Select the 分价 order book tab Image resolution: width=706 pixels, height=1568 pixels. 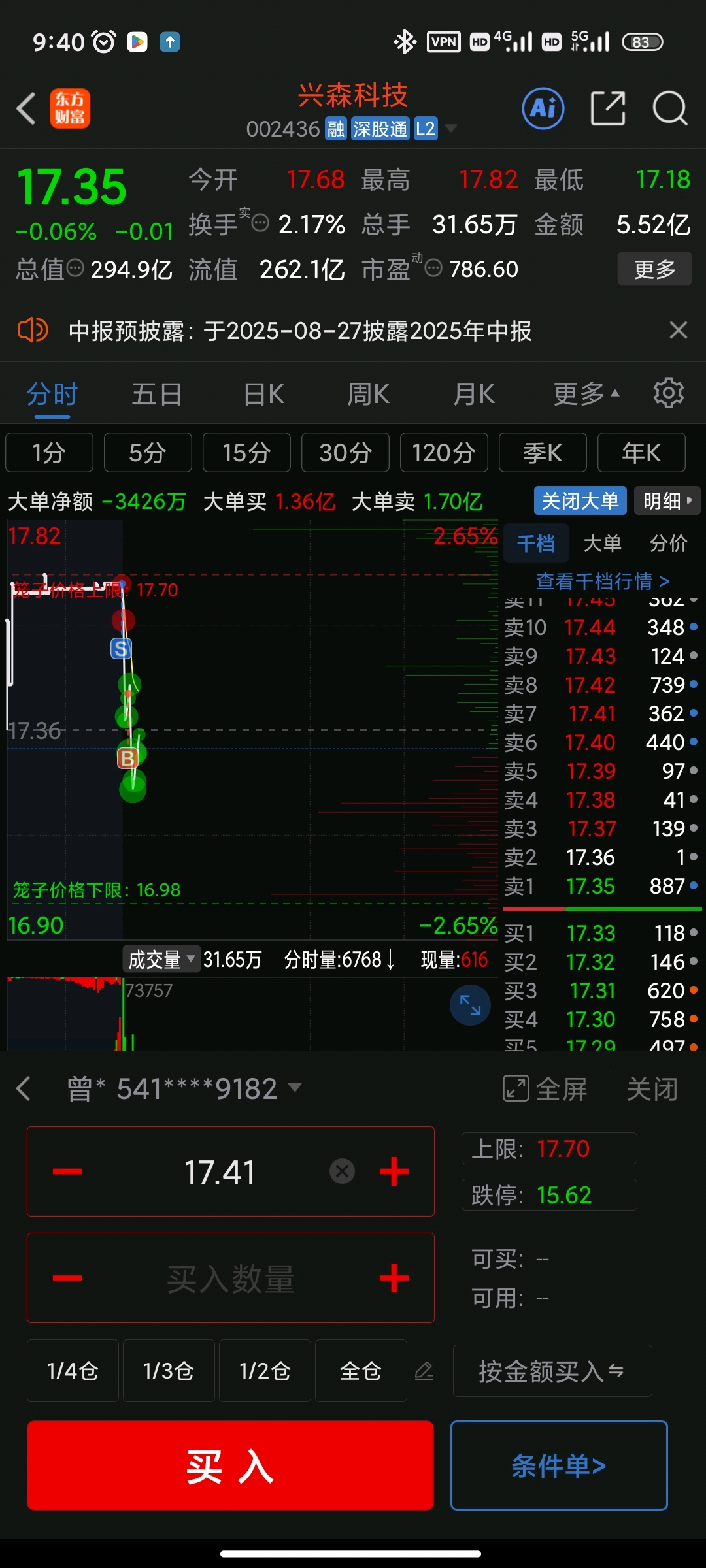(x=668, y=543)
